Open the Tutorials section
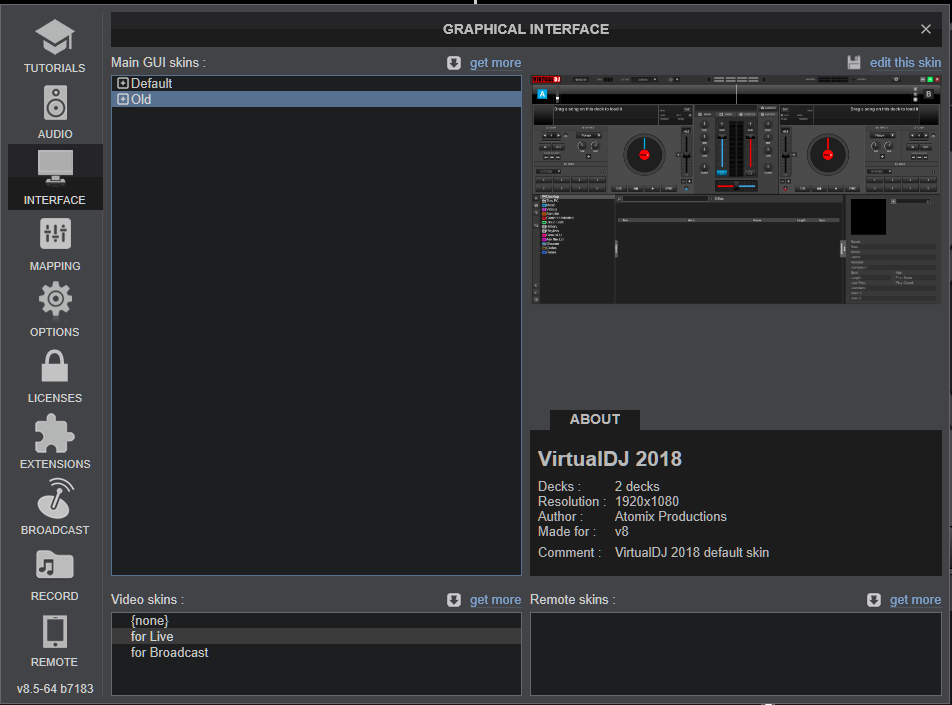Screen dimensions: 952x705 tap(55, 46)
